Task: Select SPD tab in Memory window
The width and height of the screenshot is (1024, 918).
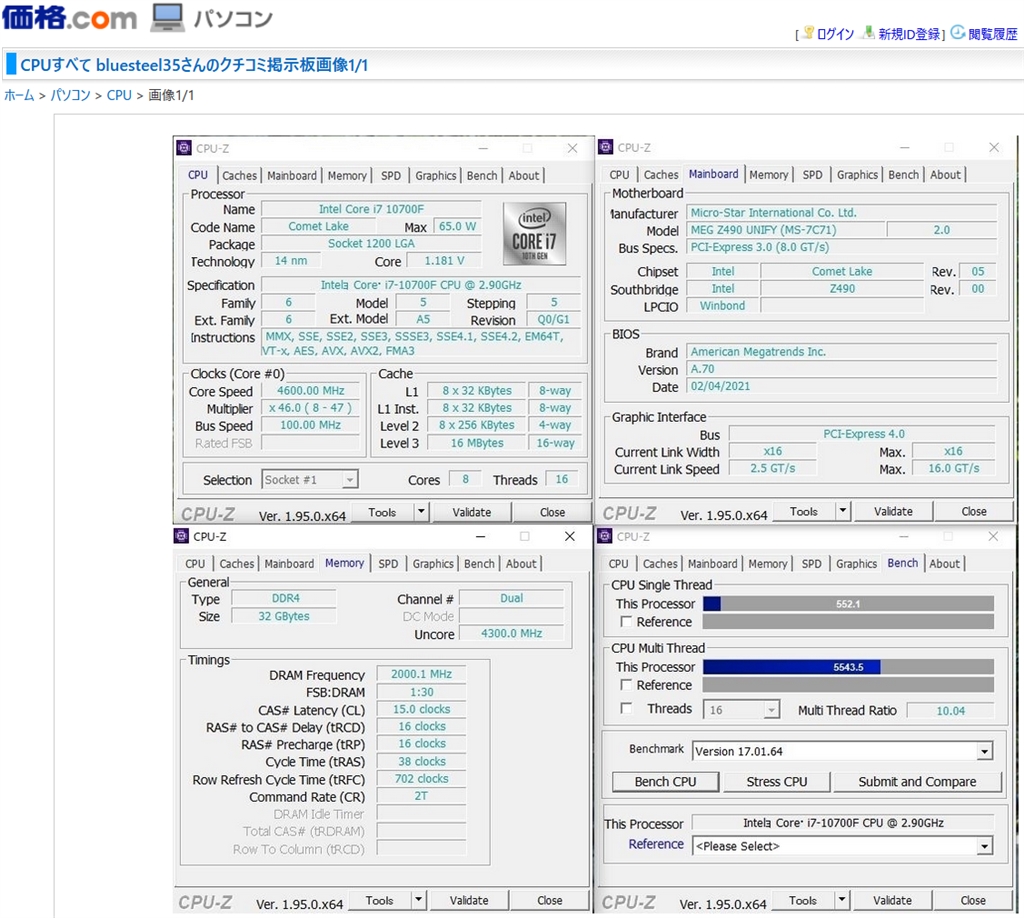Action: click(388, 564)
